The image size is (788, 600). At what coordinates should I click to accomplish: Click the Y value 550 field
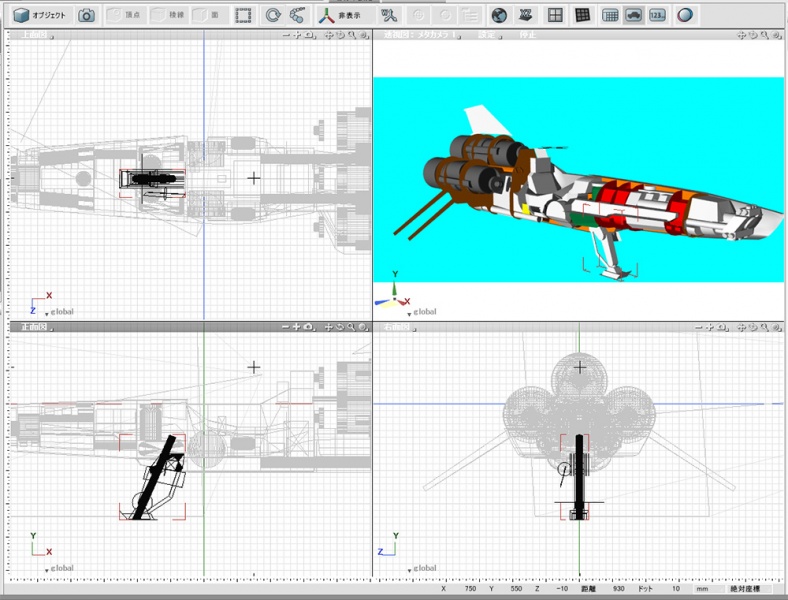point(514,588)
